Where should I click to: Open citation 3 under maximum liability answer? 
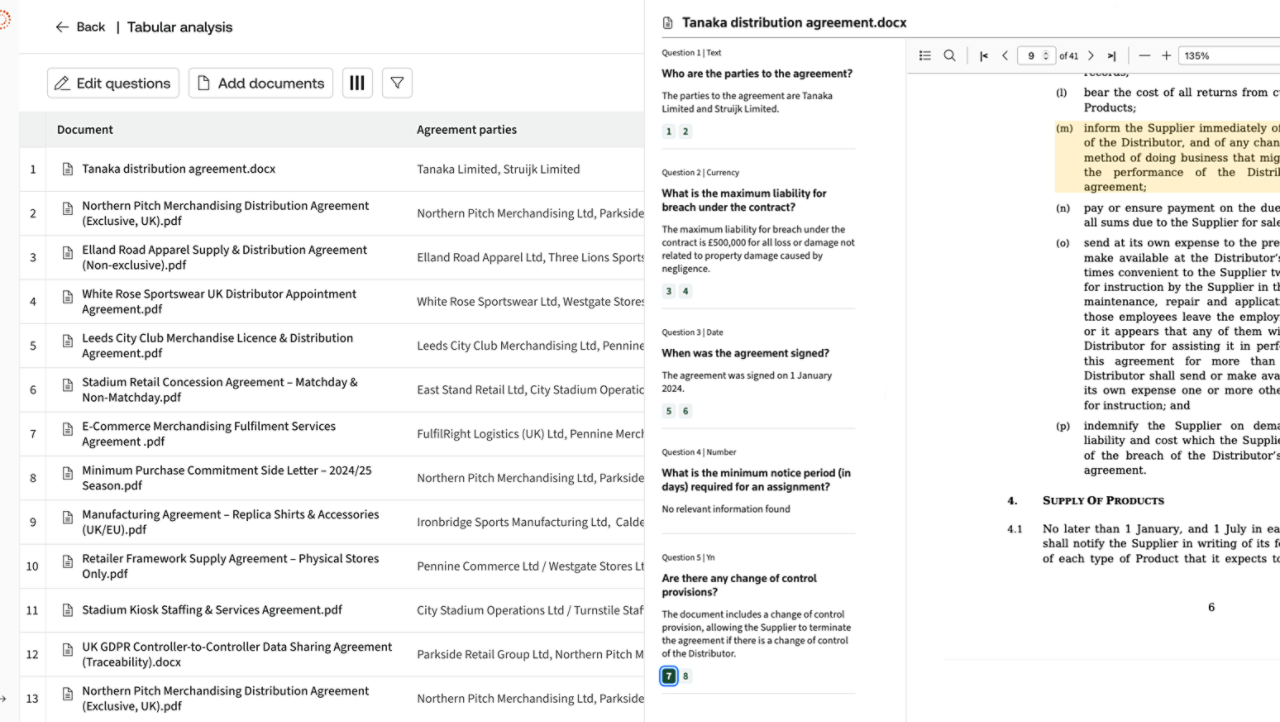669,291
